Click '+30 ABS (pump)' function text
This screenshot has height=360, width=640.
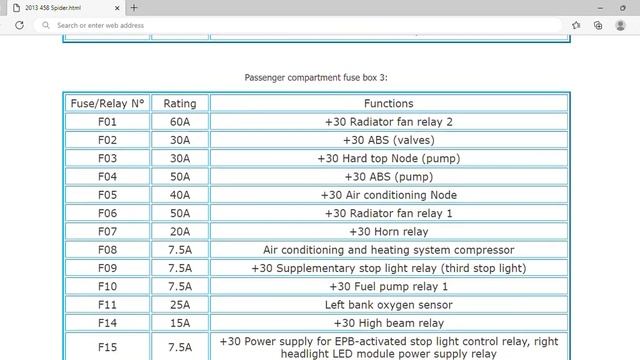(x=389, y=177)
